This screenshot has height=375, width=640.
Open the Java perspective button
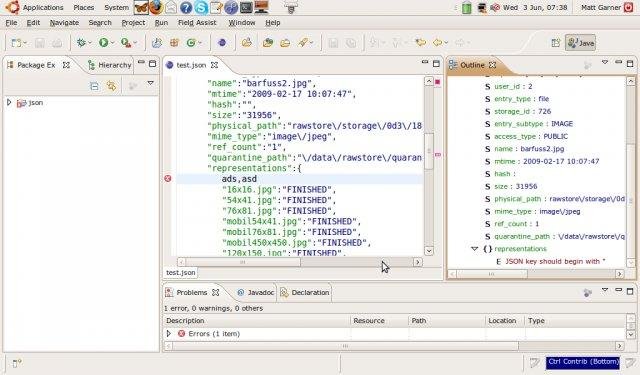[580, 43]
